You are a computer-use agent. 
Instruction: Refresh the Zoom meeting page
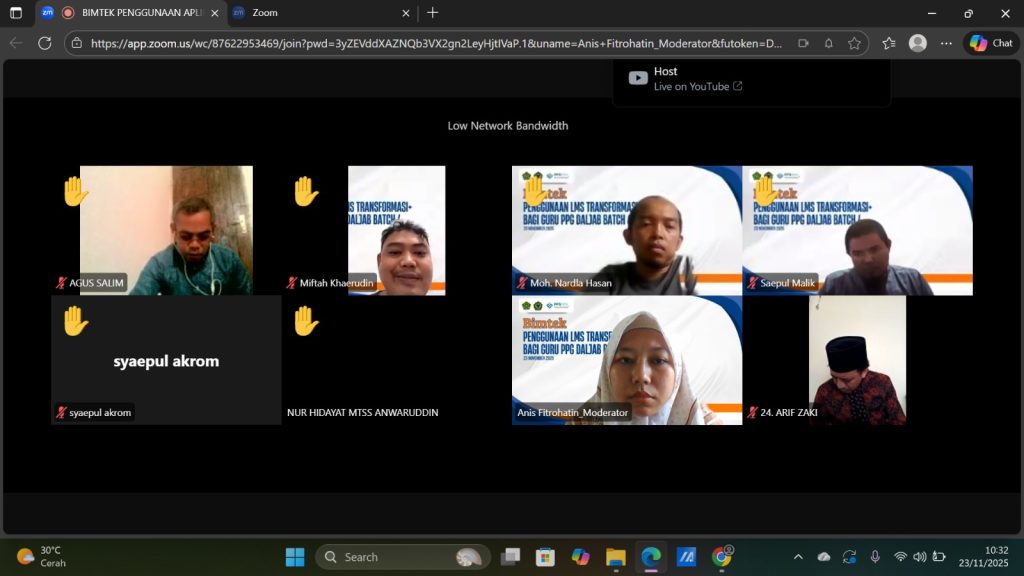click(44, 43)
